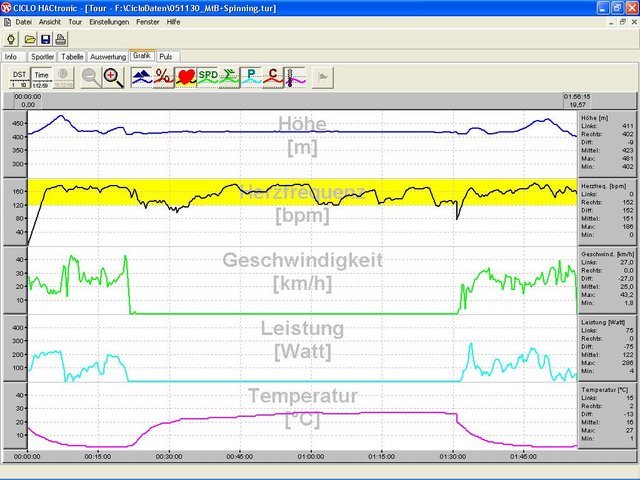Save the tour using the floppy disk icon
640x480 pixels.
(x=45, y=39)
